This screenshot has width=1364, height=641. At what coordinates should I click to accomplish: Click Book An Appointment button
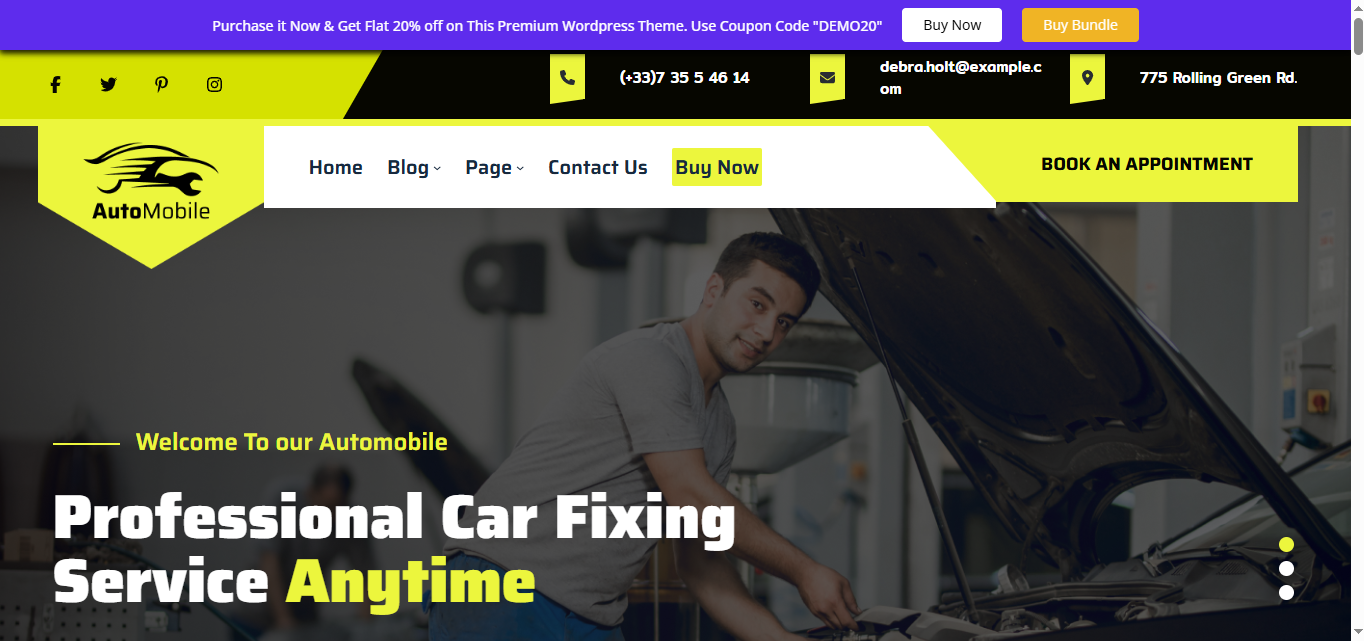click(x=1147, y=164)
